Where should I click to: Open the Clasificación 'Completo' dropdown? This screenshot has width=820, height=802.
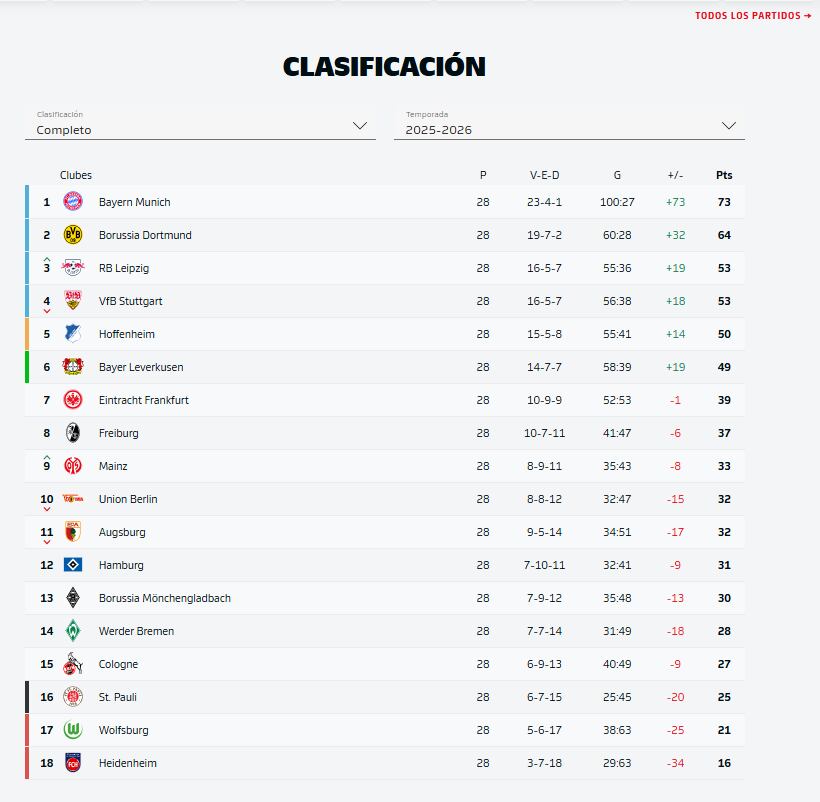point(200,126)
